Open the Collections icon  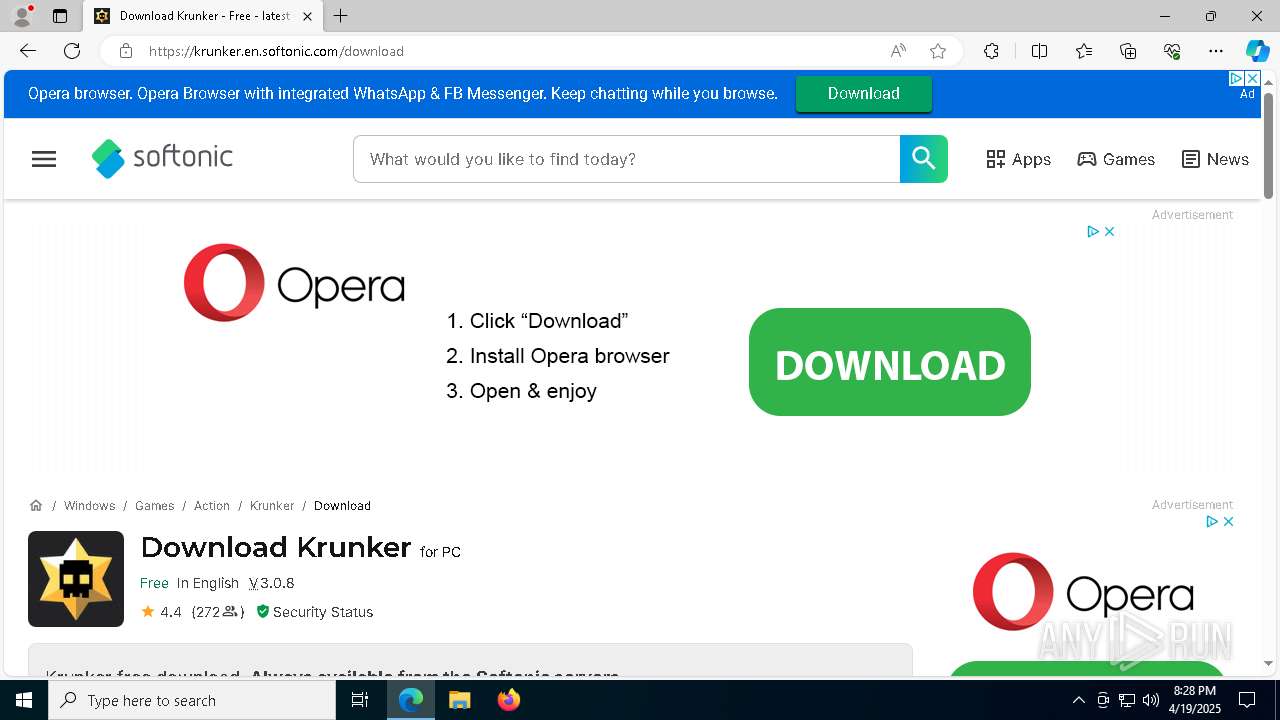click(1128, 51)
